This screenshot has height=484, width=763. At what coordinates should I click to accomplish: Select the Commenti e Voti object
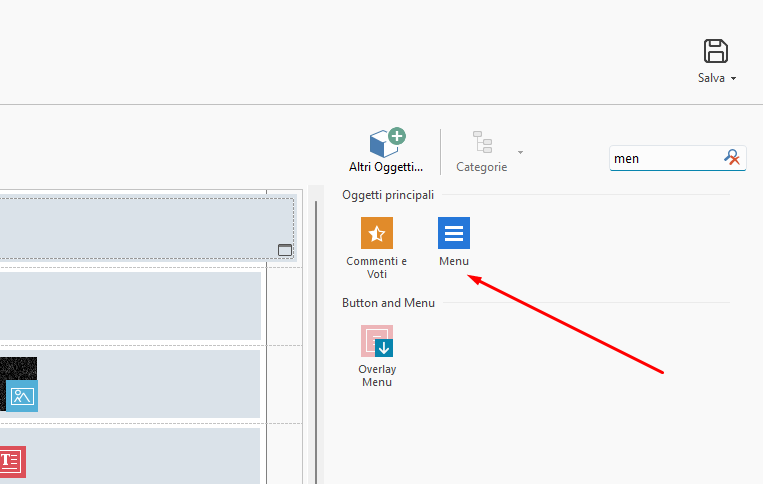[x=376, y=234]
